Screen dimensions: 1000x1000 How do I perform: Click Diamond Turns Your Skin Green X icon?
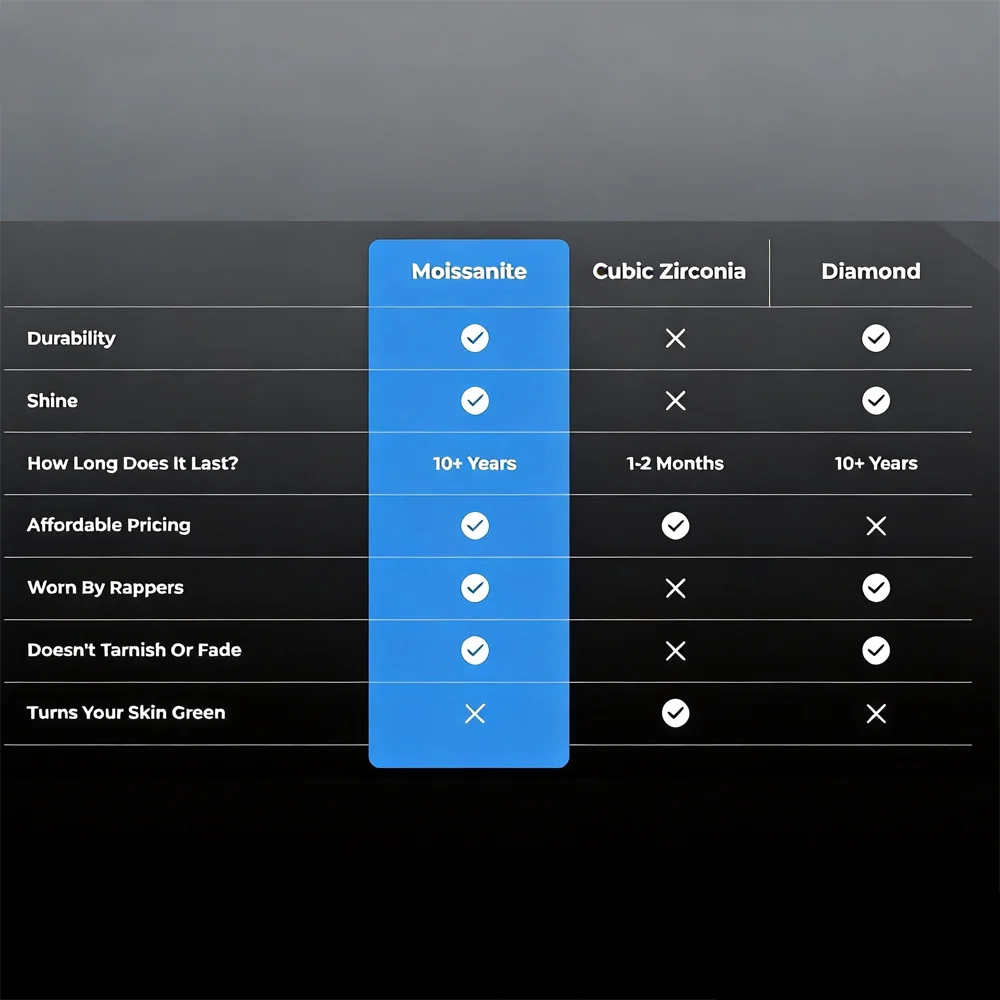click(876, 713)
